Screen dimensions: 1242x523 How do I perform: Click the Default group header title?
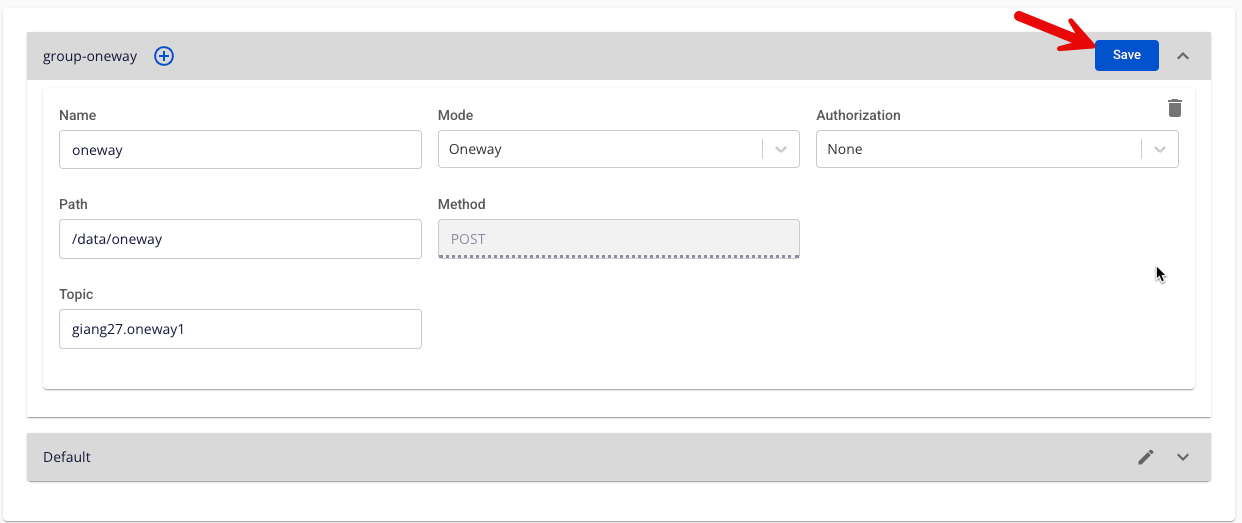pos(67,457)
